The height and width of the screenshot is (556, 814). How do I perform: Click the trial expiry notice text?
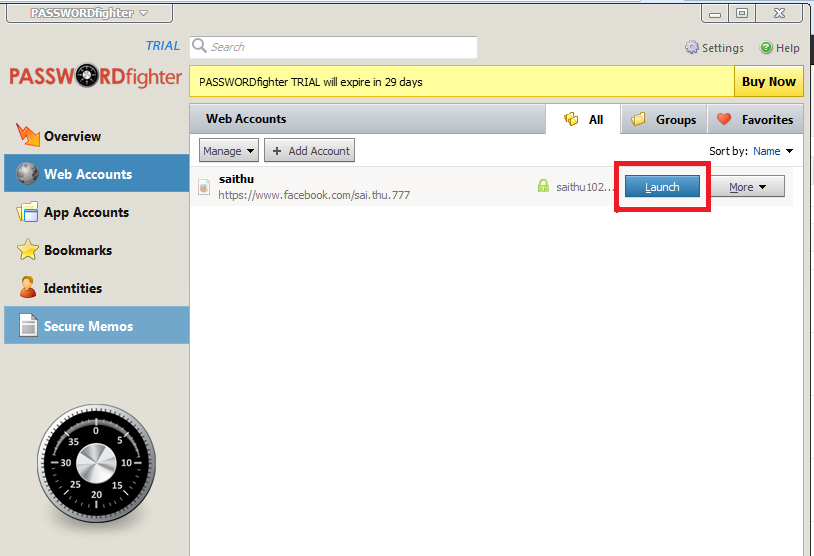pos(310,82)
